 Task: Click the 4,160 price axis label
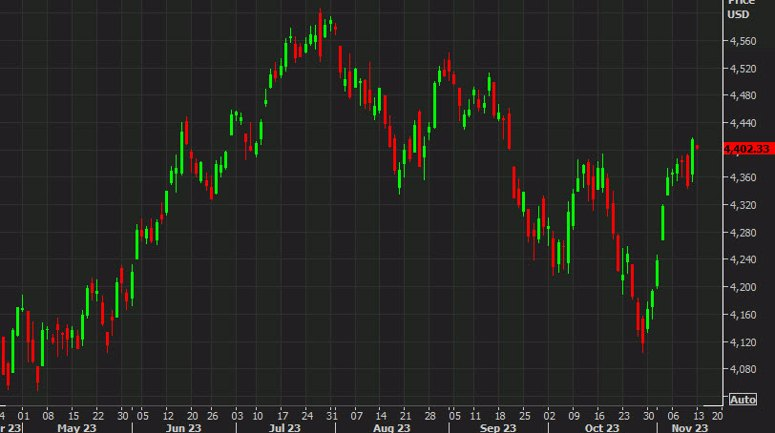pyautogui.click(x=744, y=315)
